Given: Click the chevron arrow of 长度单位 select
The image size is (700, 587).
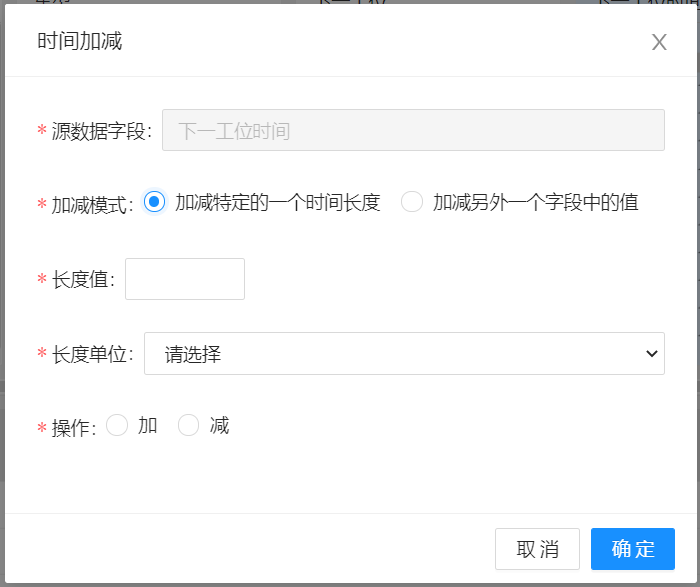Looking at the screenshot, I should pyautogui.click(x=651, y=354).
